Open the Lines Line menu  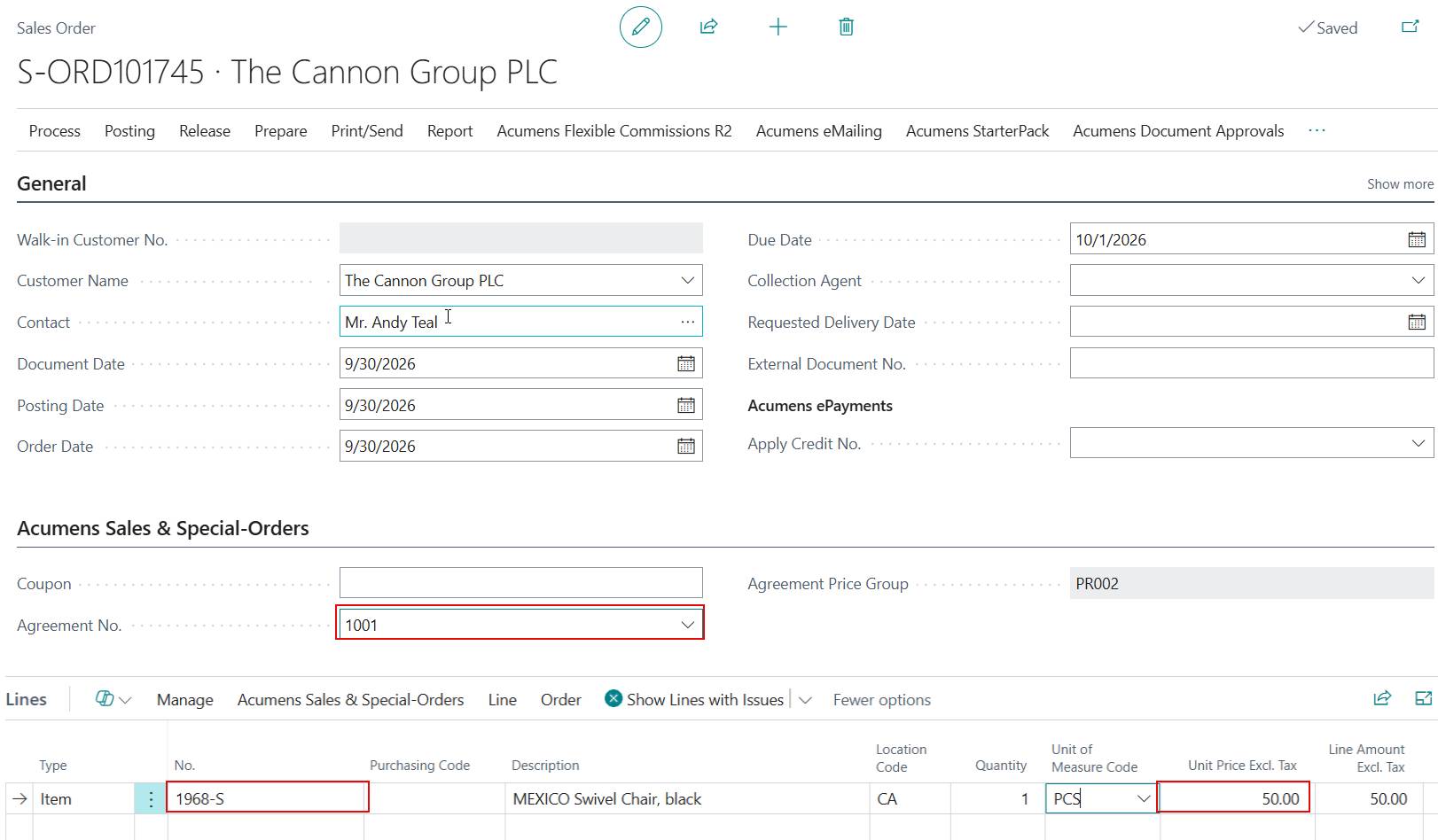(502, 700)
